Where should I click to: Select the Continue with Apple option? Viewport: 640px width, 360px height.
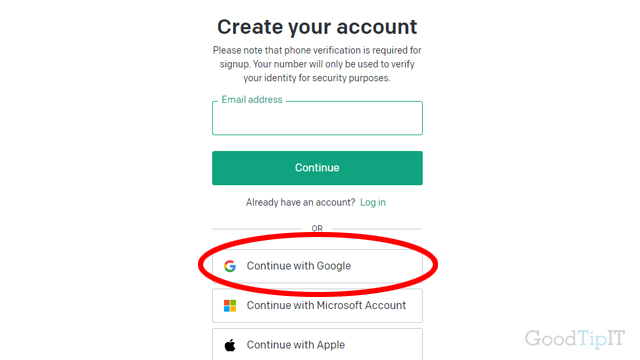click(317, 344)
